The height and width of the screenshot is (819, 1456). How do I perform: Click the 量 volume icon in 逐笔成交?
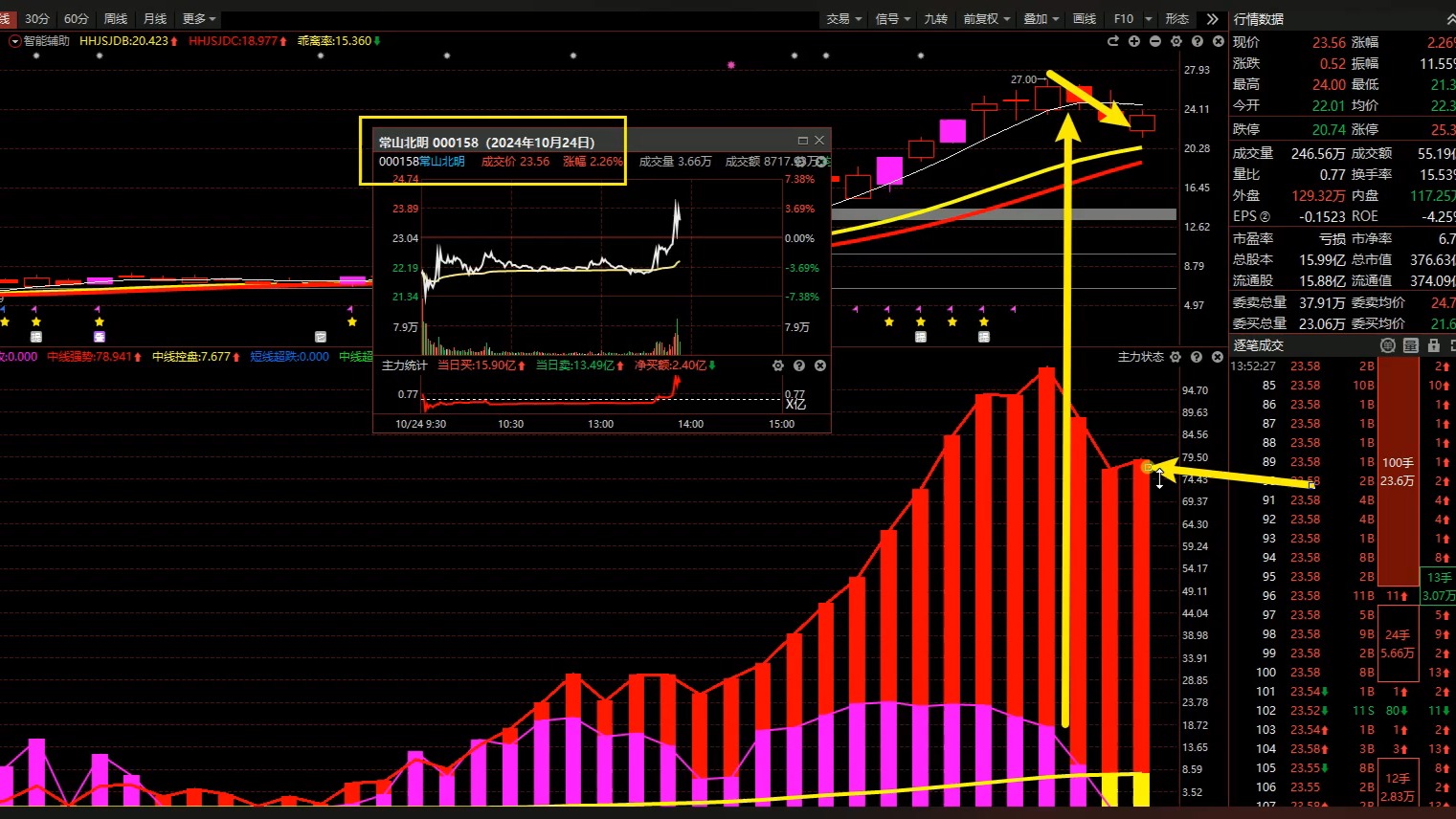click(x=1411, y=345)
